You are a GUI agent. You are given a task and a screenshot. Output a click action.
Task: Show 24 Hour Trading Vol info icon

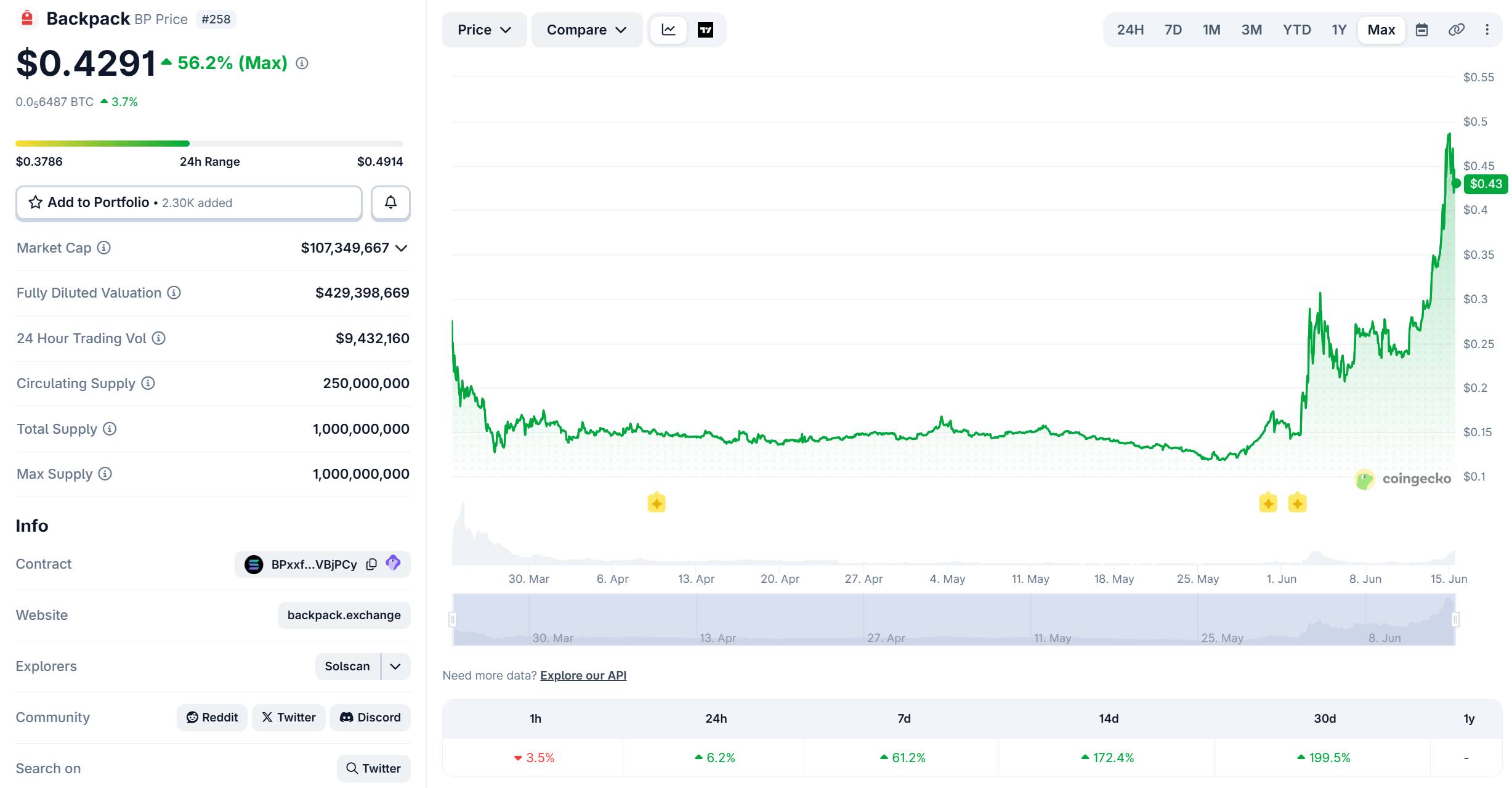pos(159,338)
